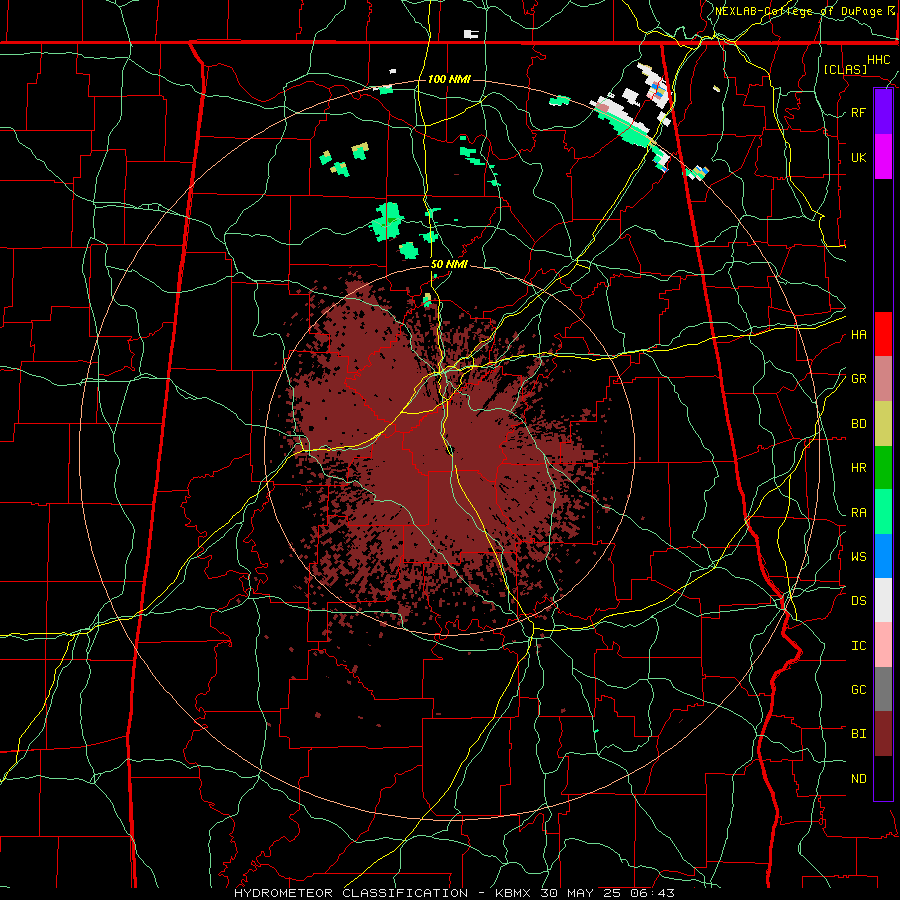Click the 06:43 timestamp

652,893
